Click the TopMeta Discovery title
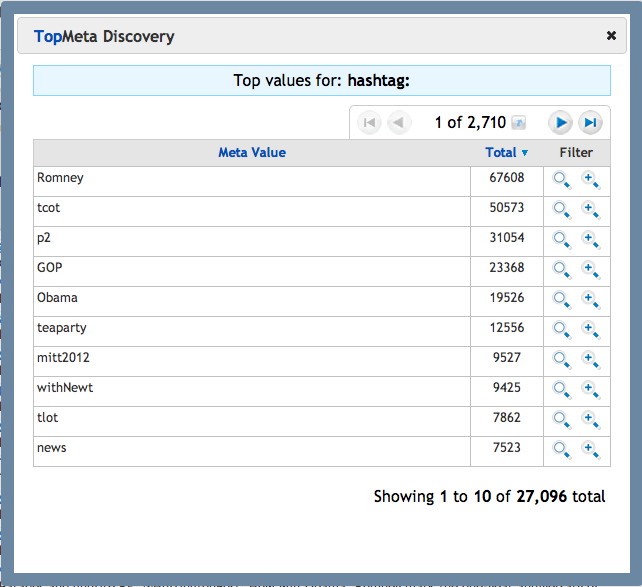 pos(104,36)
